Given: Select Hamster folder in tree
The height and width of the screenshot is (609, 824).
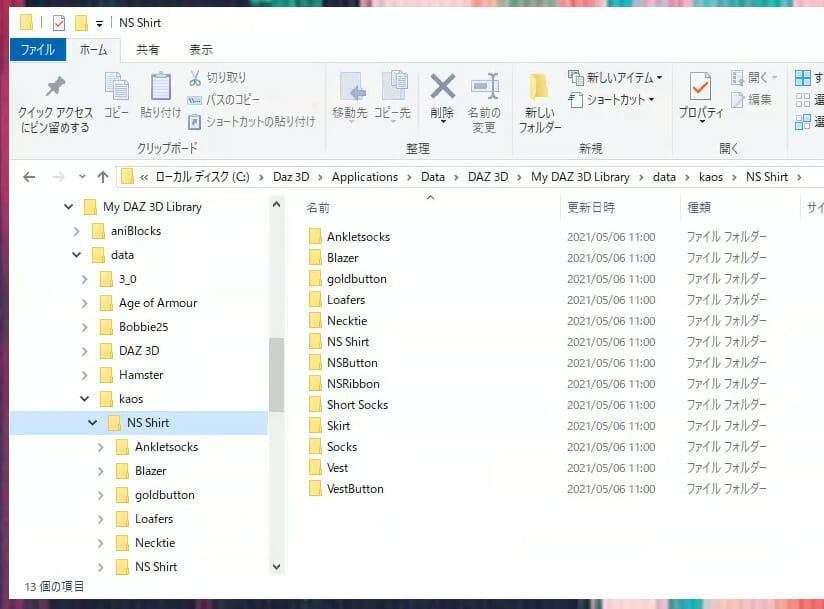Looking at the screenshot, I should [x=141, y=375].
